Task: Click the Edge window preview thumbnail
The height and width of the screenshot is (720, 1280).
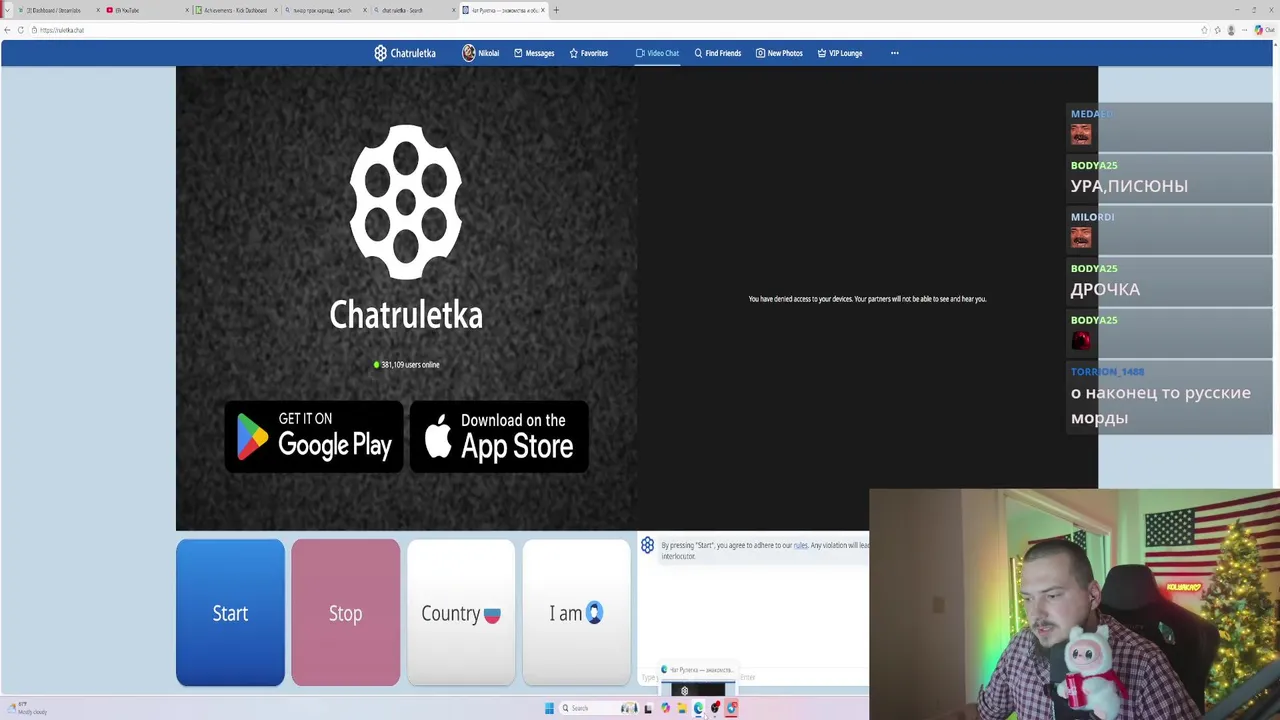Action: (x=698, y=681)
